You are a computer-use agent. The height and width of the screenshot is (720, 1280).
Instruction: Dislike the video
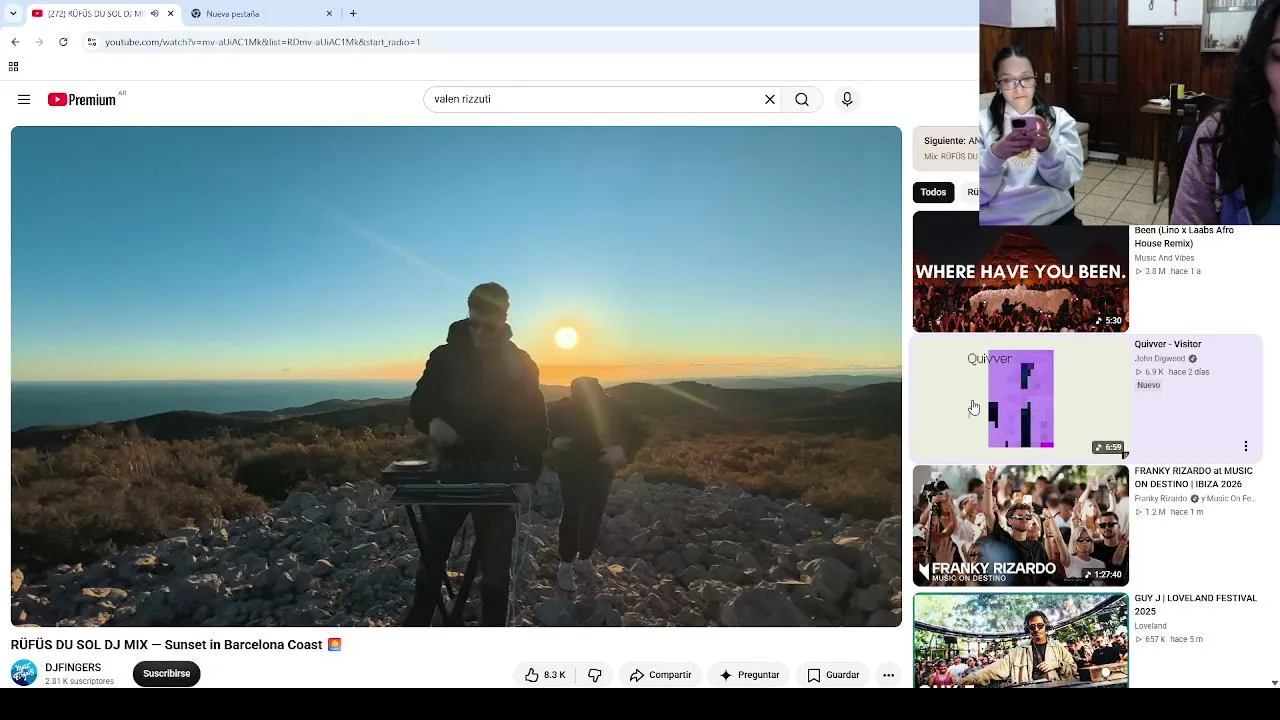point(594,675)
